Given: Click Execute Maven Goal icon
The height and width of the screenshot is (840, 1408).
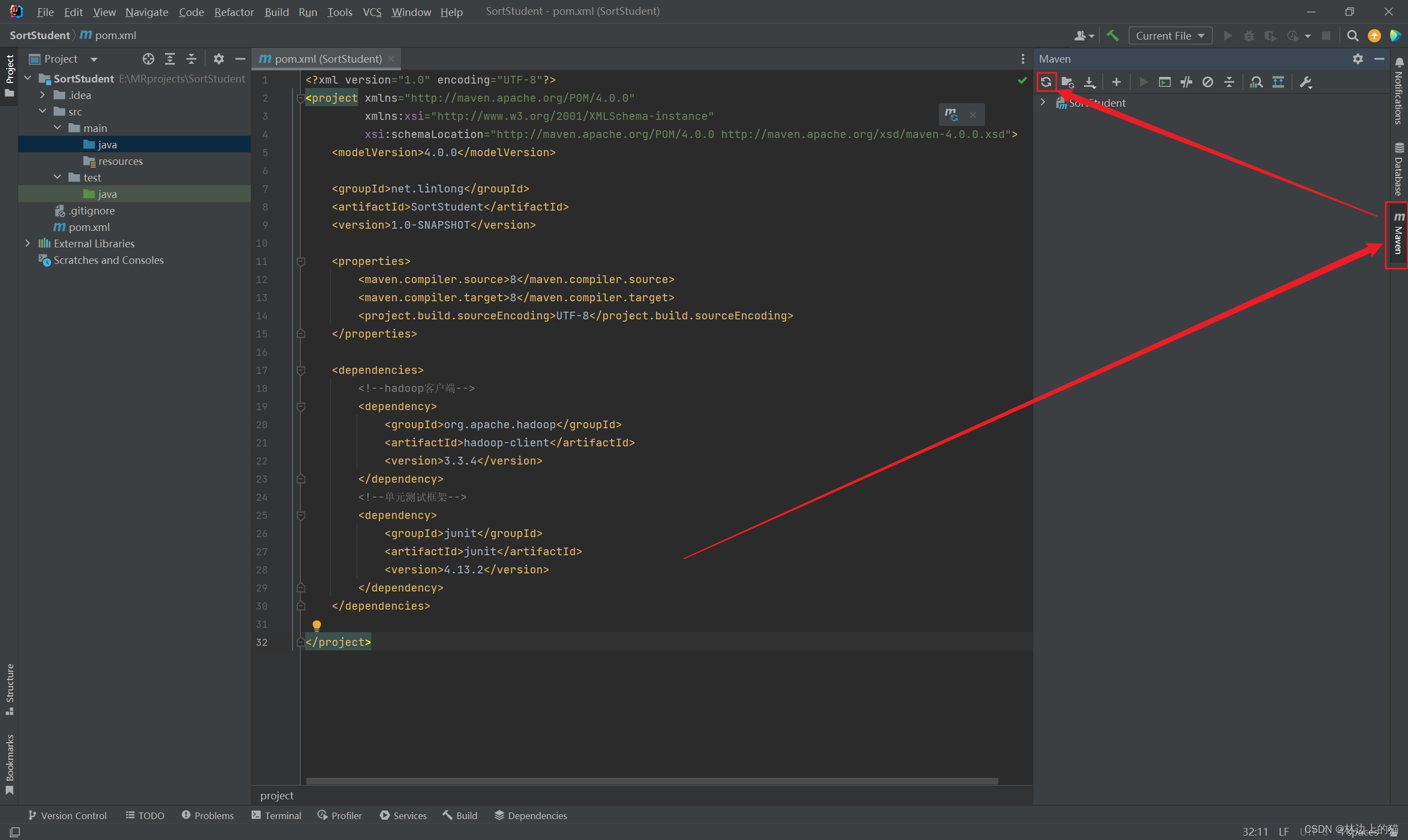Looking at the screenshot, I should coord(1164,82).
